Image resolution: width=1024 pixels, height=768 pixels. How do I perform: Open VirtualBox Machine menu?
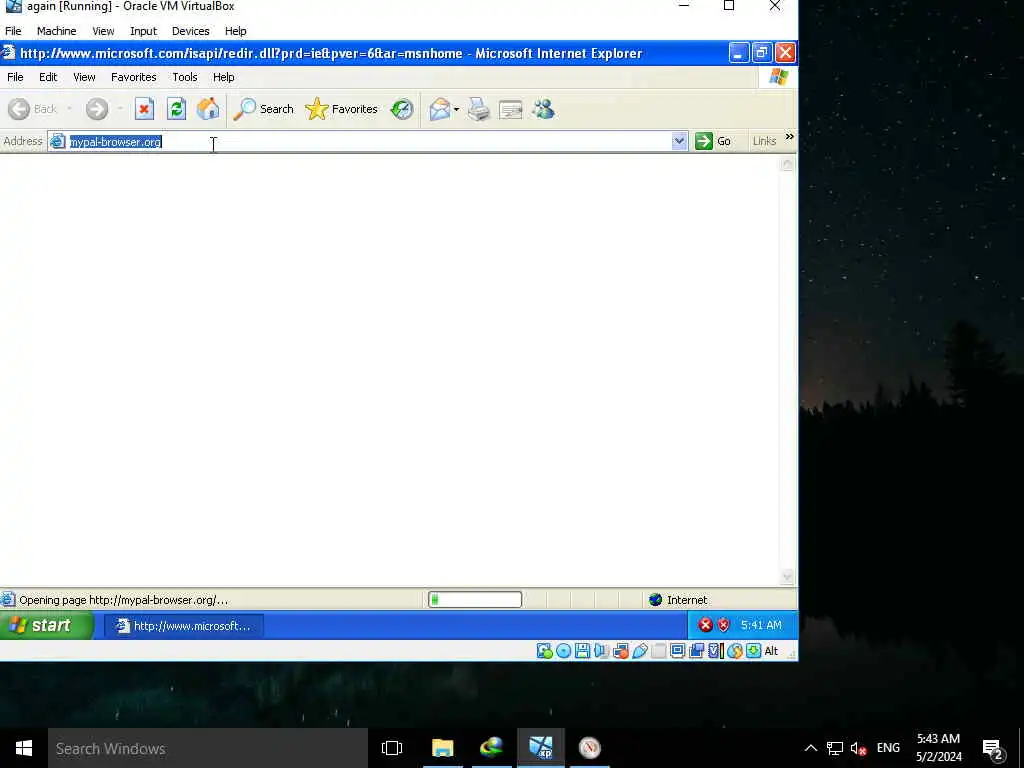click(56, 31)
